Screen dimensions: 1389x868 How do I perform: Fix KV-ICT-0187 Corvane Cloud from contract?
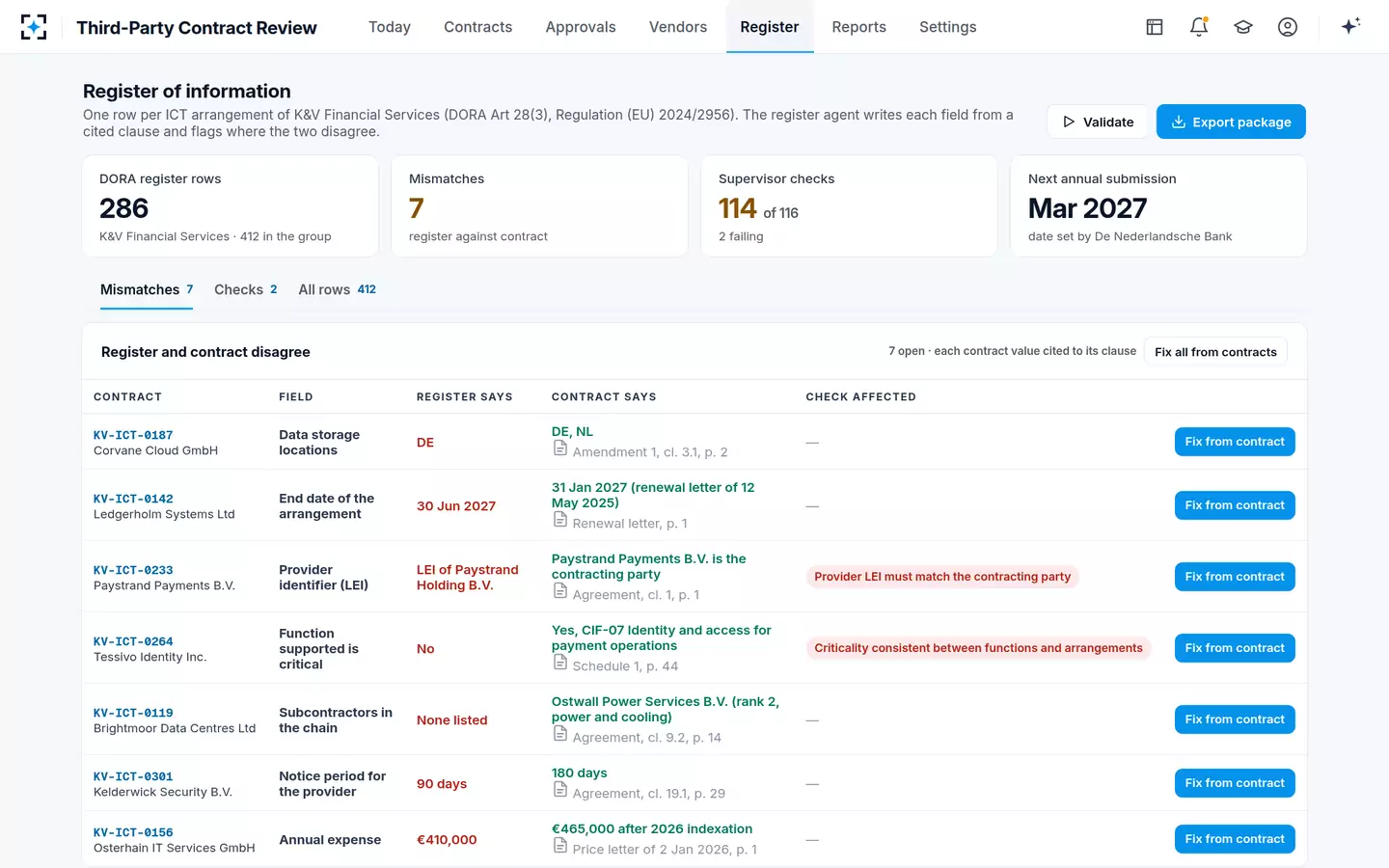(1235, 442)
